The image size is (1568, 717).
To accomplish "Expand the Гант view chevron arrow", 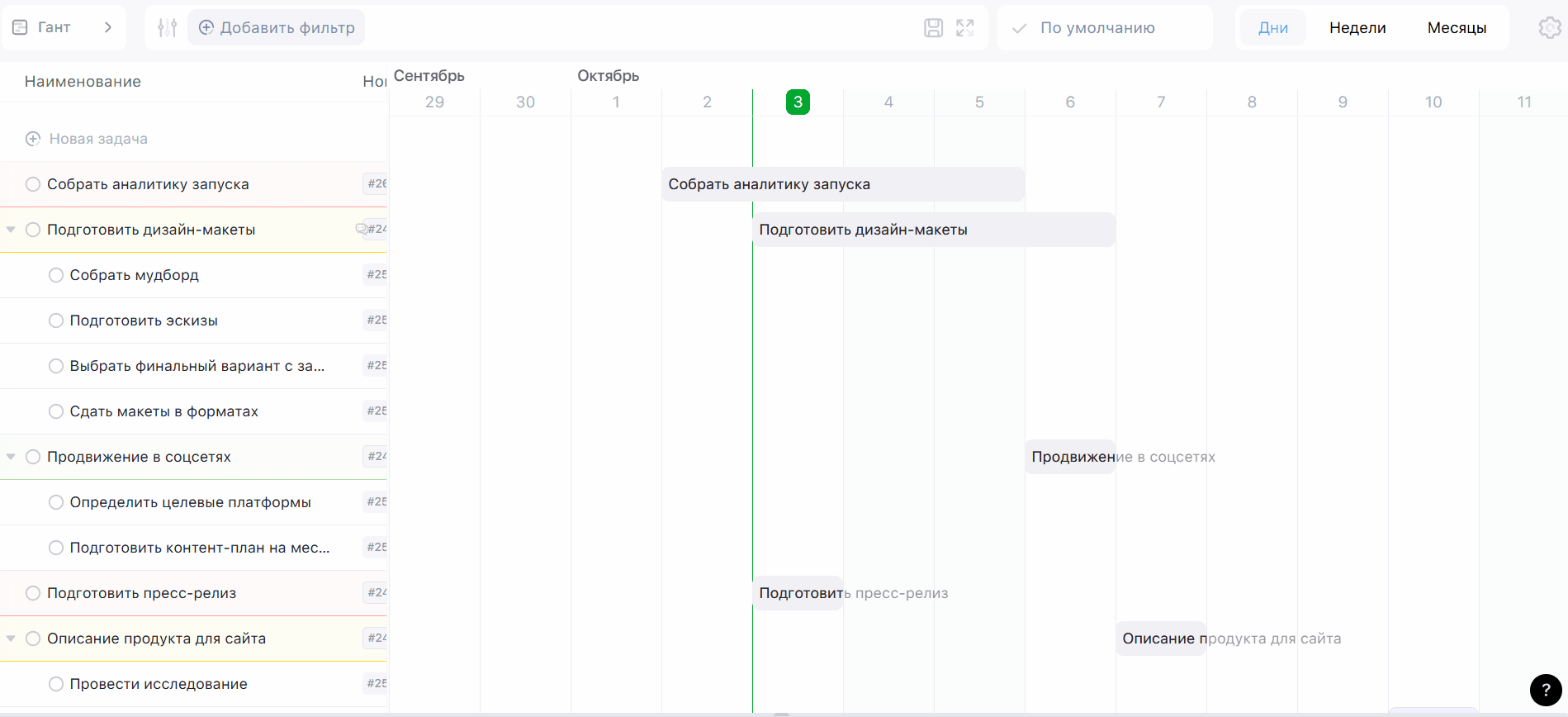I will pyautogui.click(x=108, y=27).
